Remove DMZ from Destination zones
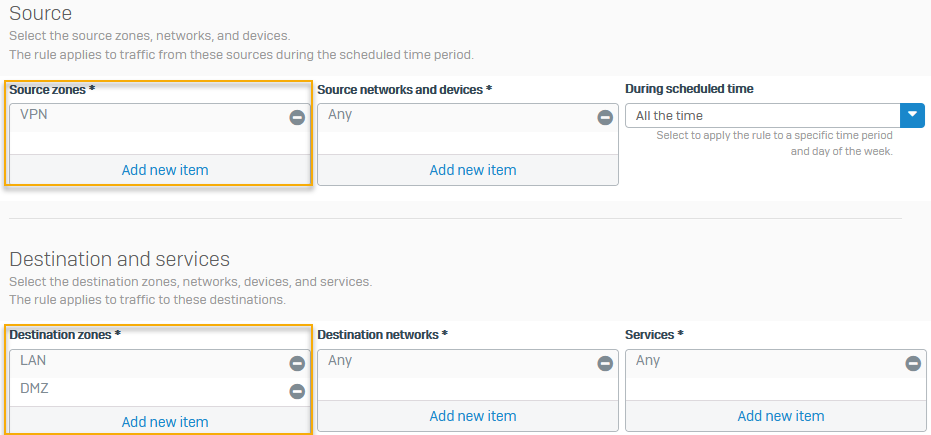931x435 pixels. [297, 392]
